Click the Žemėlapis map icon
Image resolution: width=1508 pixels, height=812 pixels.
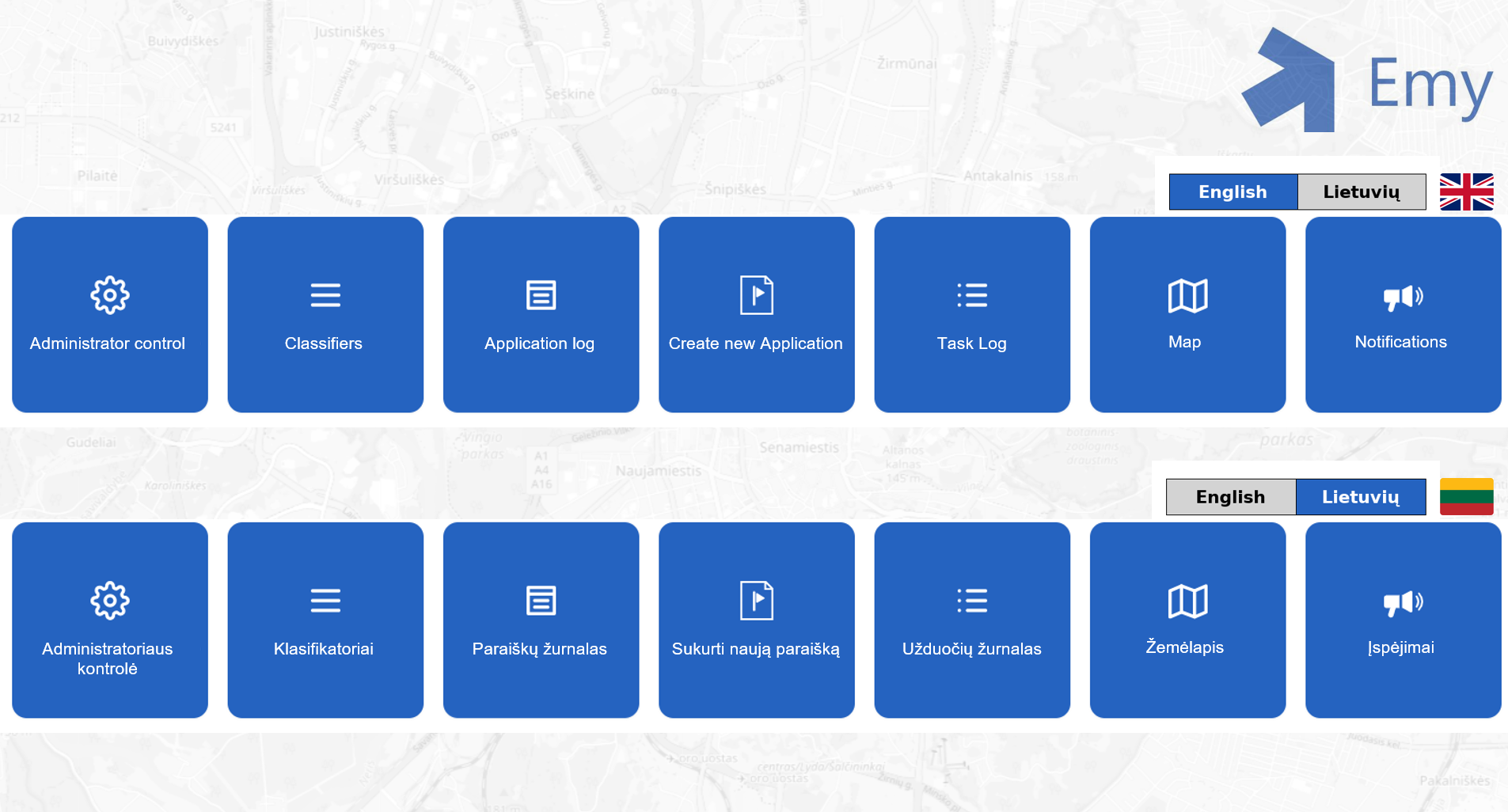pyautogui.click(x=1187, y=601)
